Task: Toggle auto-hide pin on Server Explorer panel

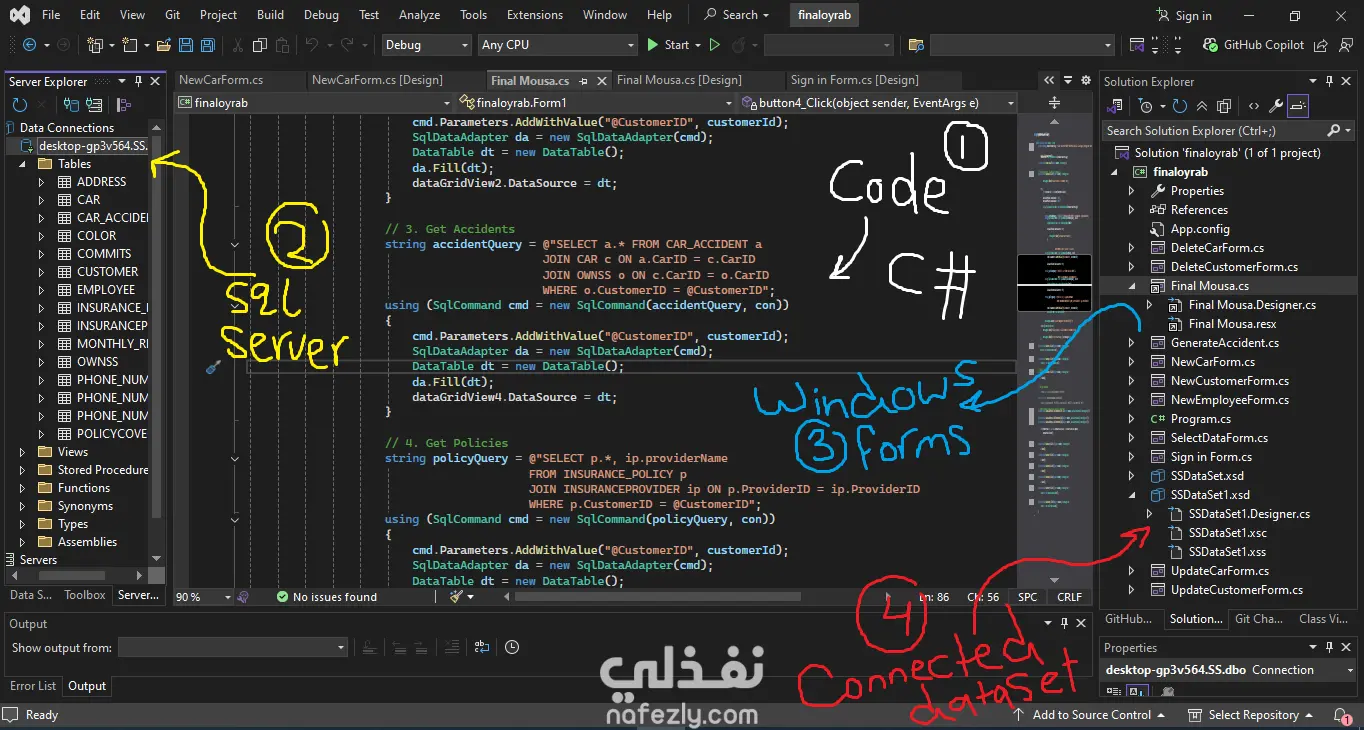Action: tap(138, 82)
